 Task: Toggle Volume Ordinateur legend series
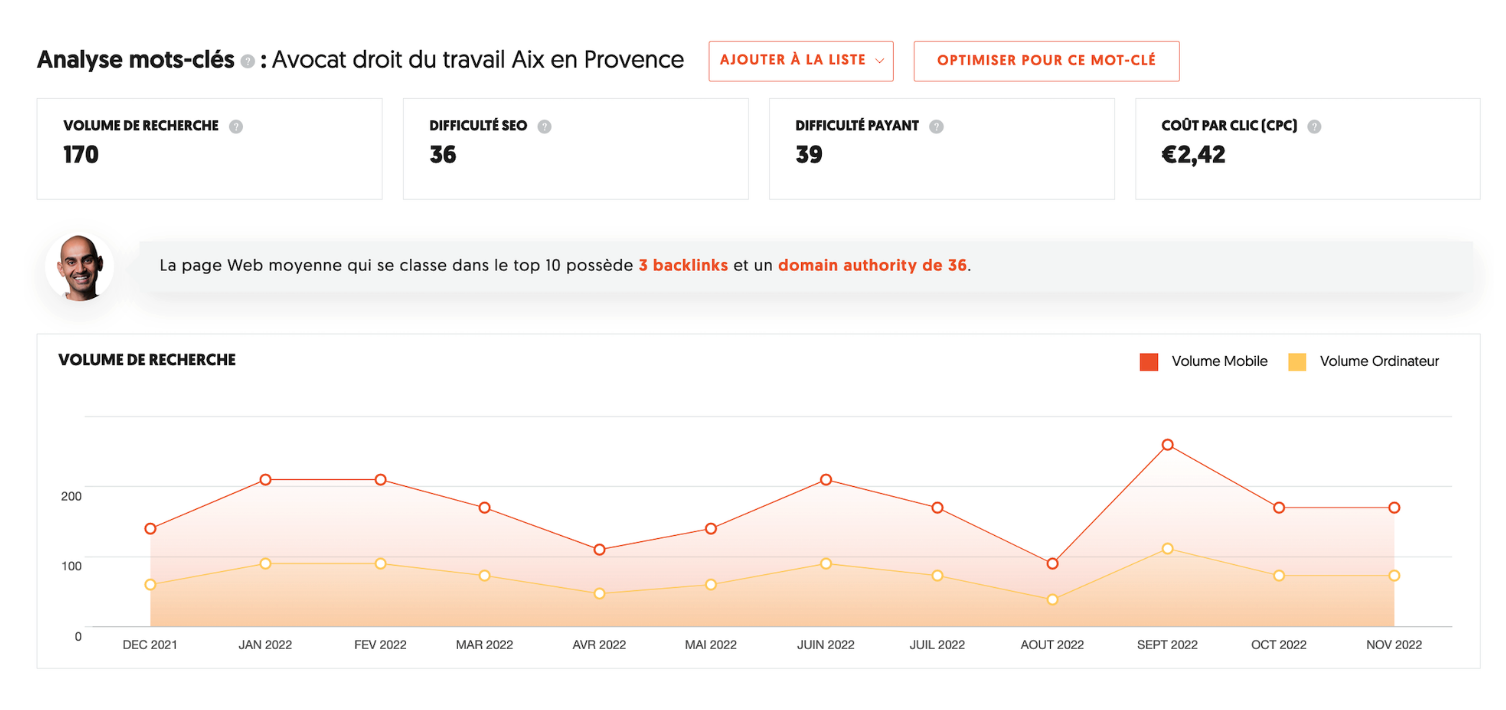point(1363,362)
